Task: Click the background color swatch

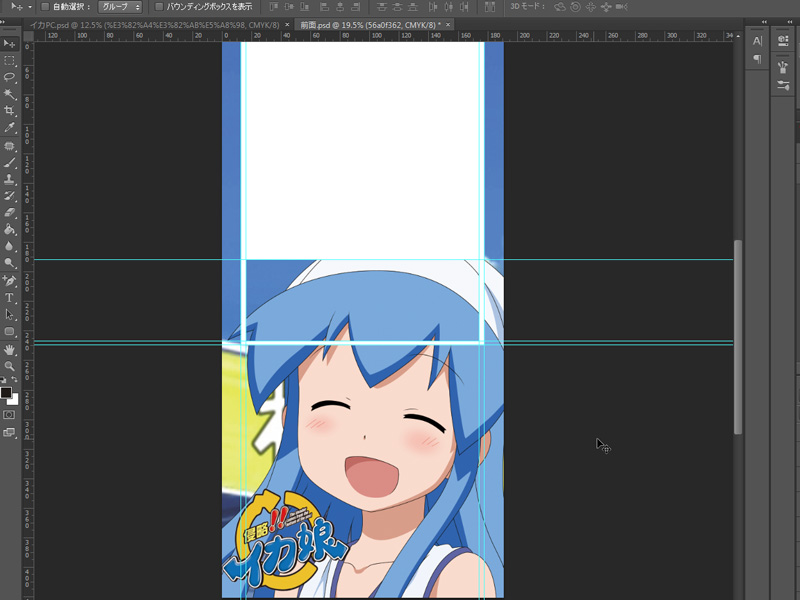Action: (x=15, y=400)
